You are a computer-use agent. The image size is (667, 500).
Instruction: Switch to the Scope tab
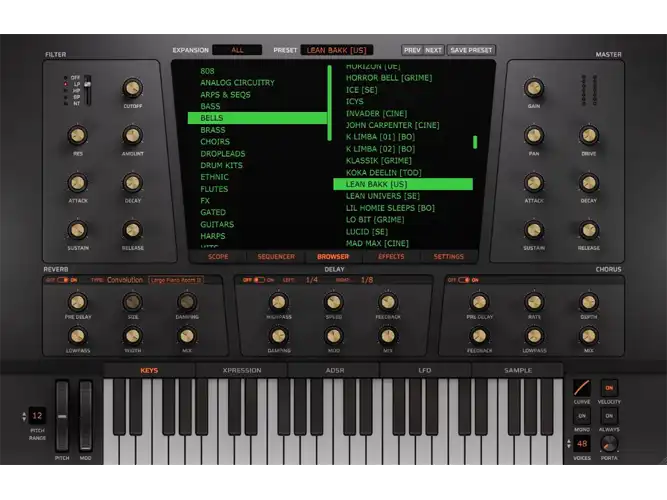point(218,257)
